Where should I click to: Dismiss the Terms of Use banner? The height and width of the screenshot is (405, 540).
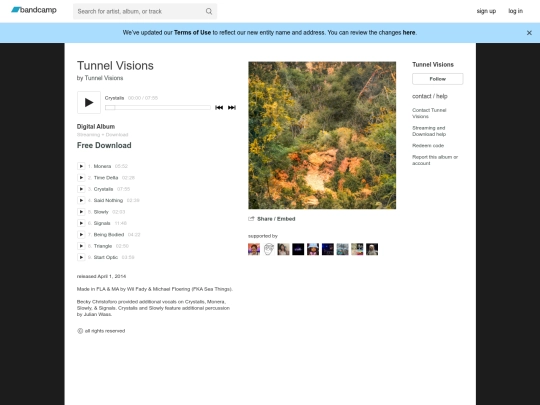coord(529,33)
